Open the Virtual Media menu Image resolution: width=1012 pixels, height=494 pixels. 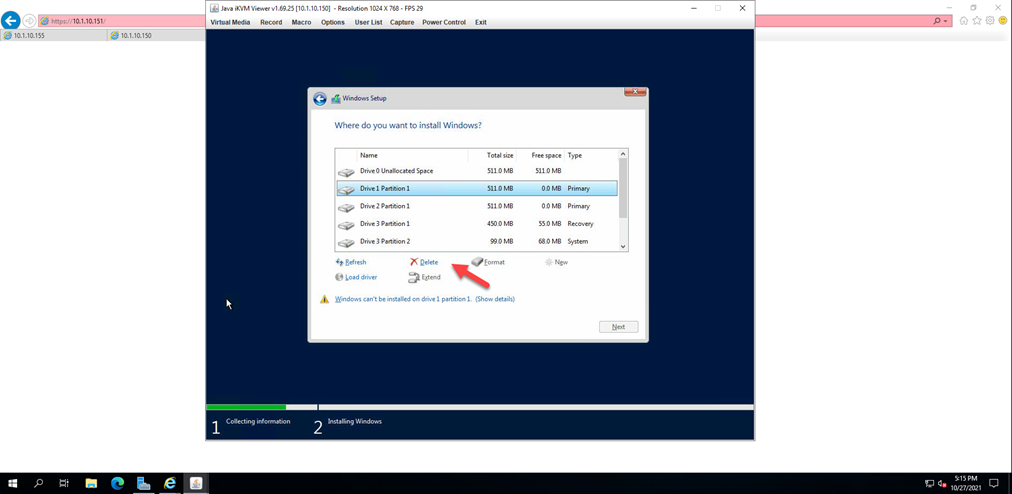[230, 22]
